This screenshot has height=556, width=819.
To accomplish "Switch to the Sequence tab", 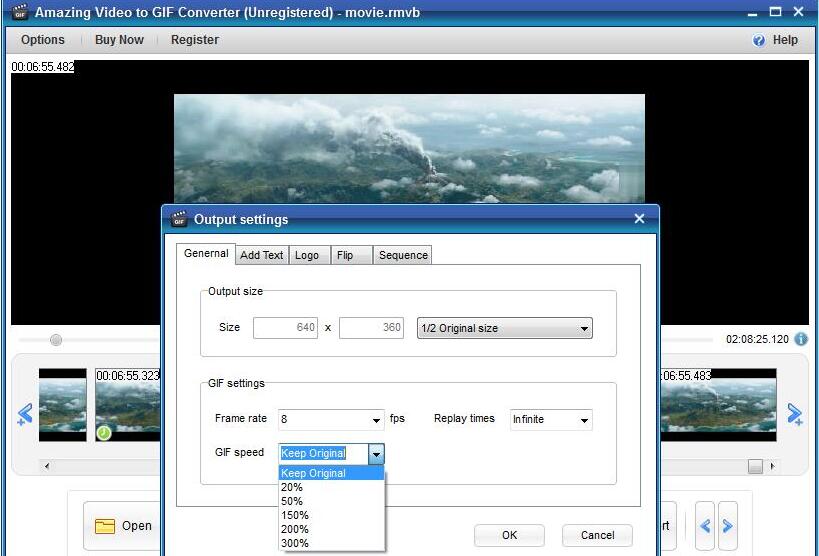I will click(403, 255).
